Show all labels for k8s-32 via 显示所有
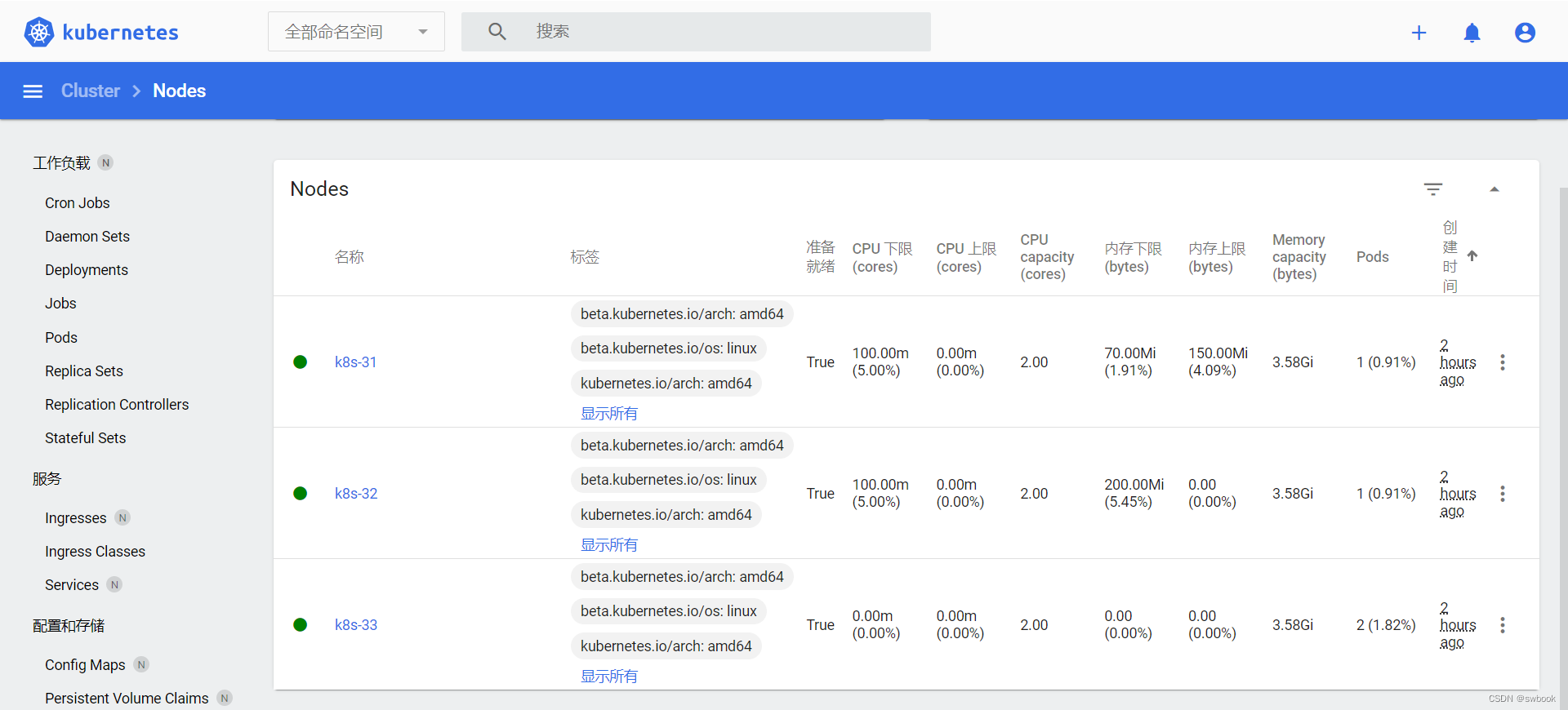This screenshot has height=710, width=1568. (609, 545)
